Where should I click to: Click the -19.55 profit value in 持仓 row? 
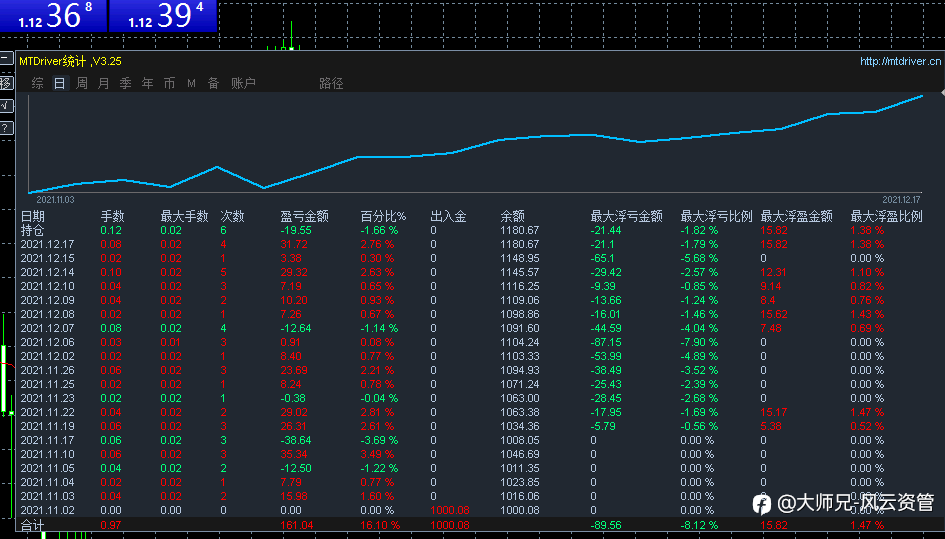point(296,230)
